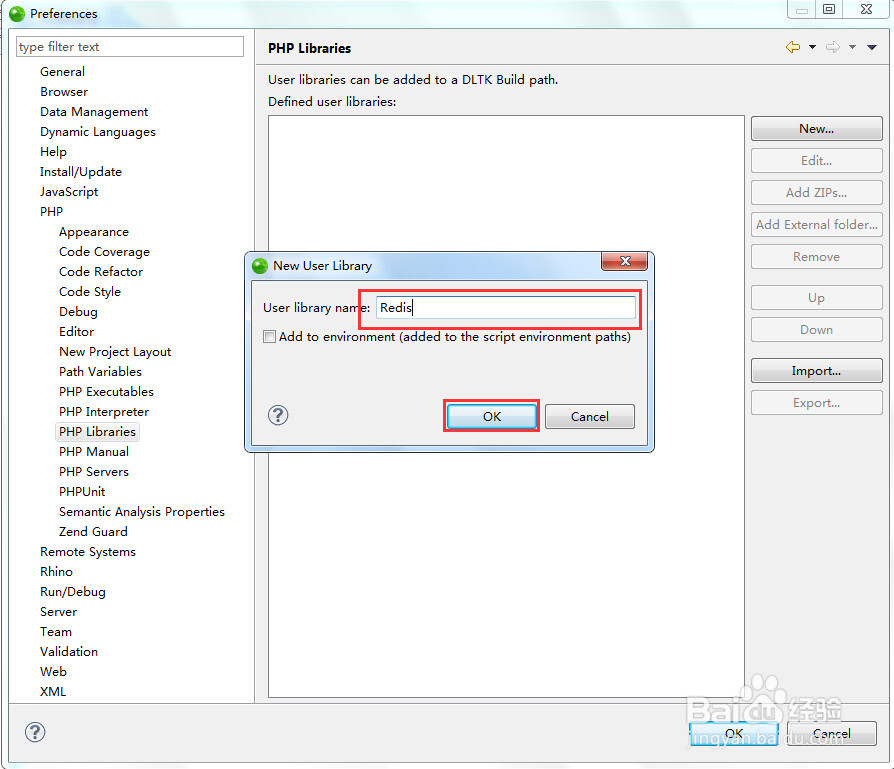
Task: Click Add External folder... button
Action: tap(816, 225)
